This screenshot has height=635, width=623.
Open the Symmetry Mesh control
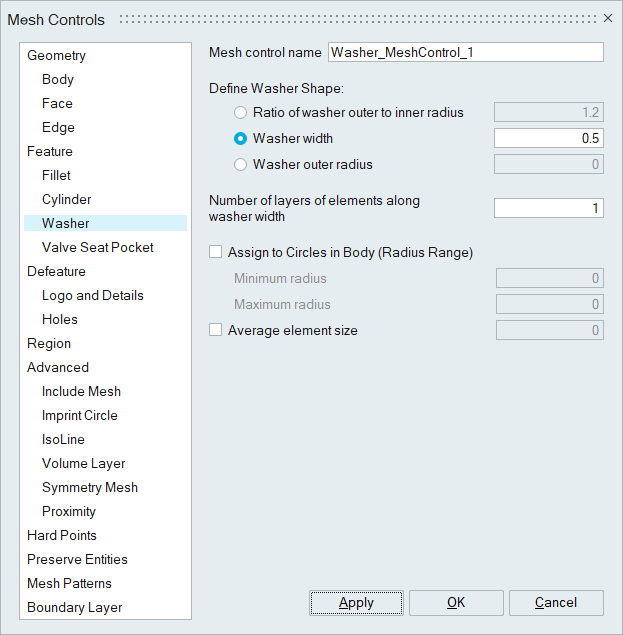tap(90, 488)
